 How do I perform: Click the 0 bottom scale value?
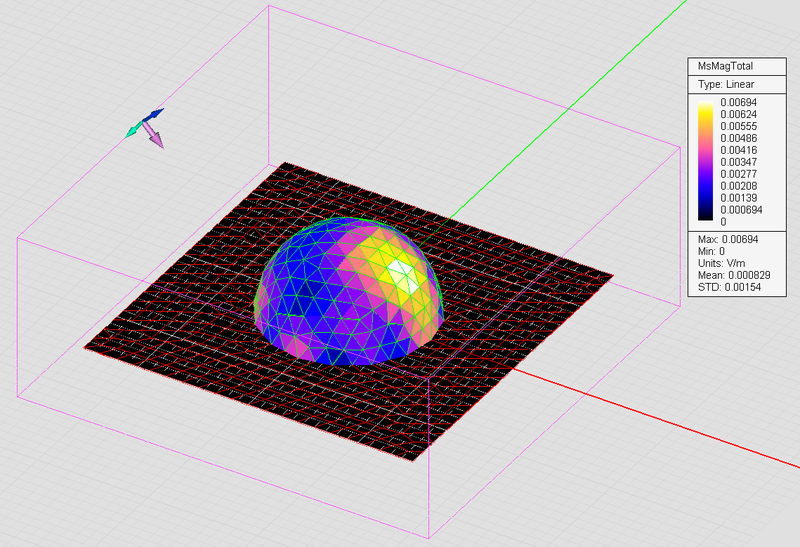click(x=723, y=221)
